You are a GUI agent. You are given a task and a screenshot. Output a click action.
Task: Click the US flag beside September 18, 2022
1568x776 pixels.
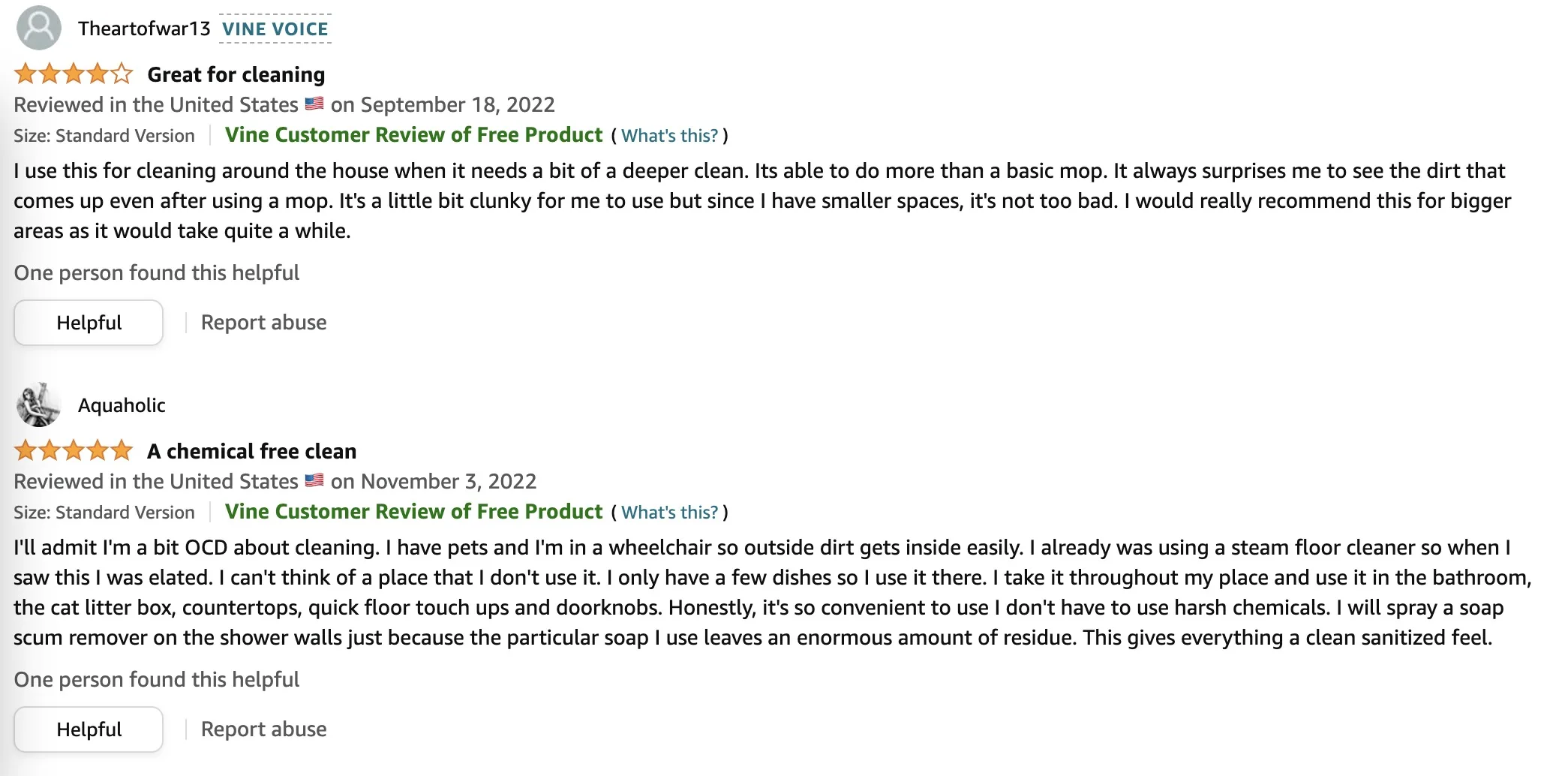click(x=314, y=104)
